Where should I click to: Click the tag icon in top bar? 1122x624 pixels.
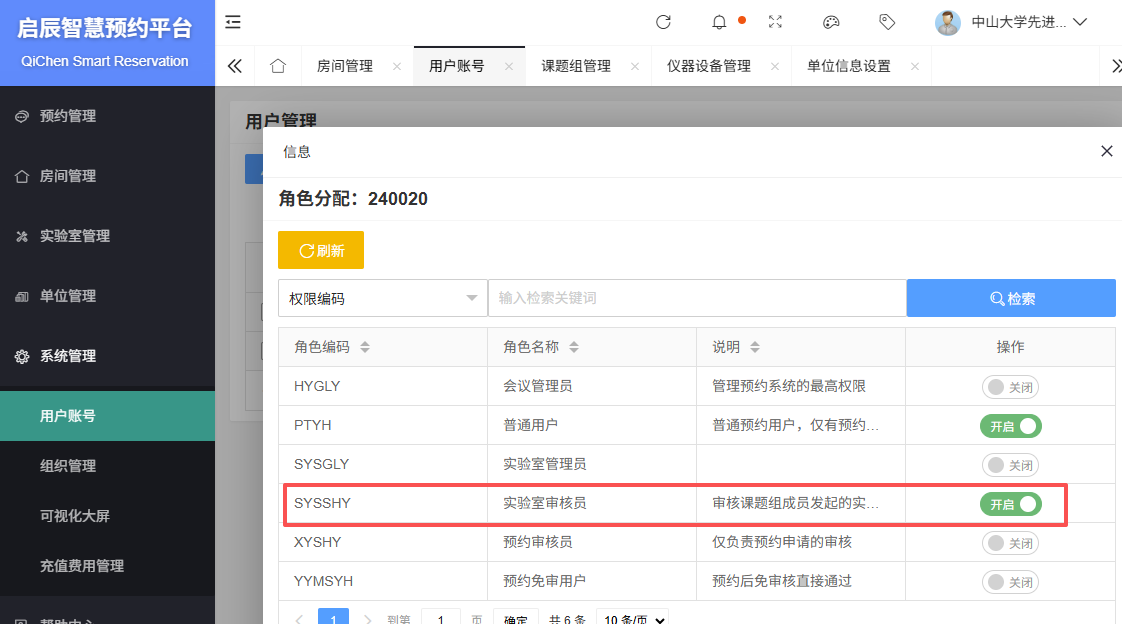tap(887, 22)
